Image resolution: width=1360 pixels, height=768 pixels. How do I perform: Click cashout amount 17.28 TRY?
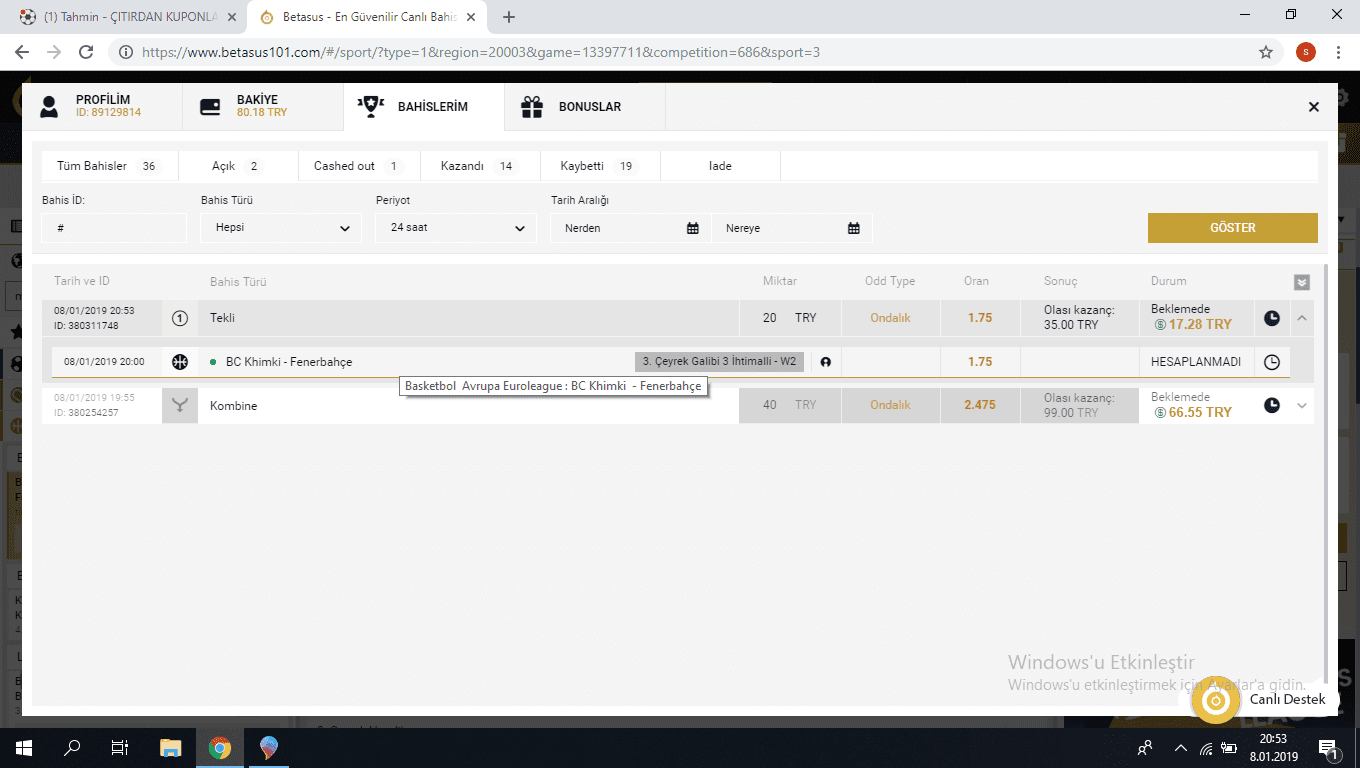[1192, 325]
